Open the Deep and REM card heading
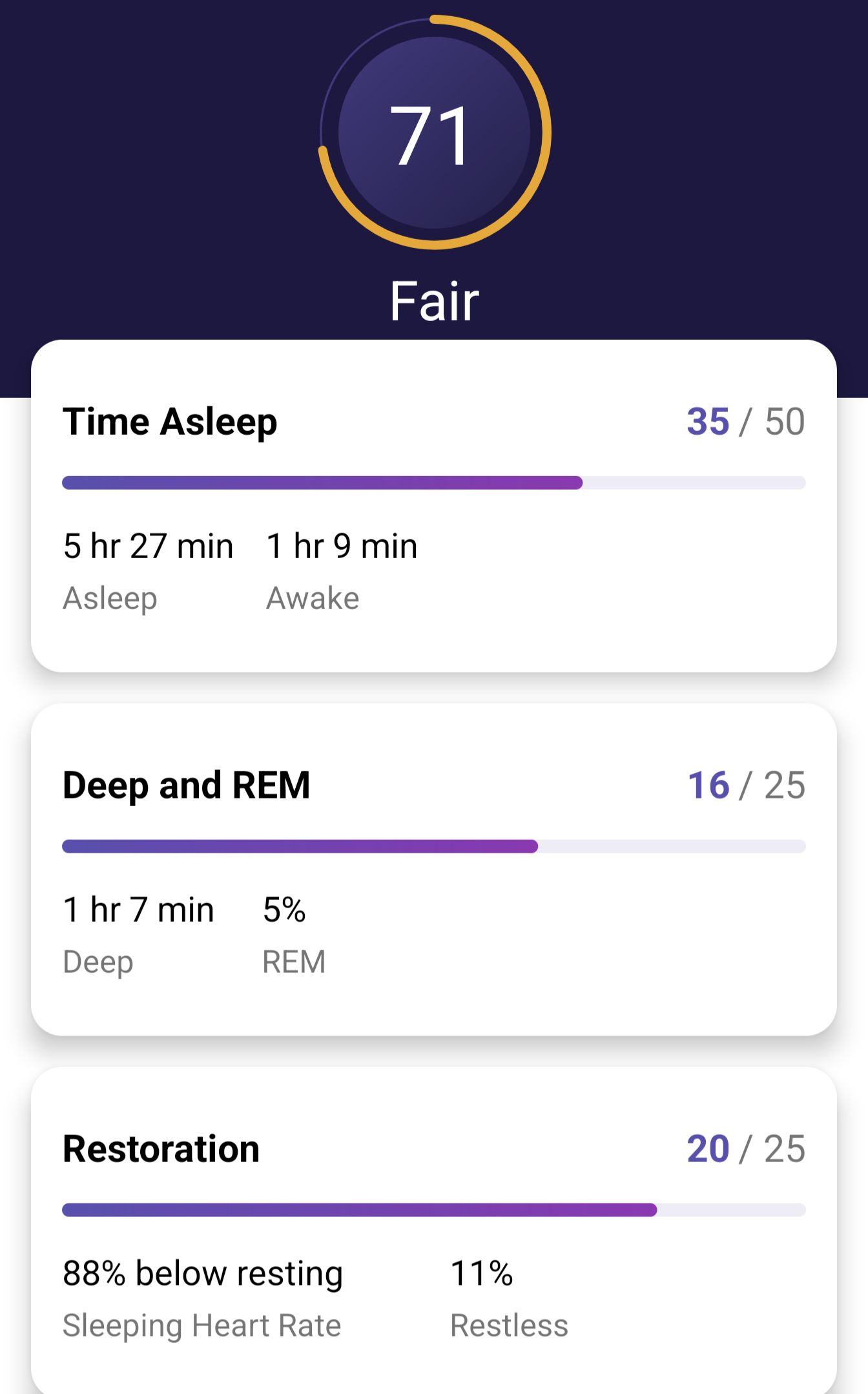This screenshot has height=1394, width=868. coord(186,785)
